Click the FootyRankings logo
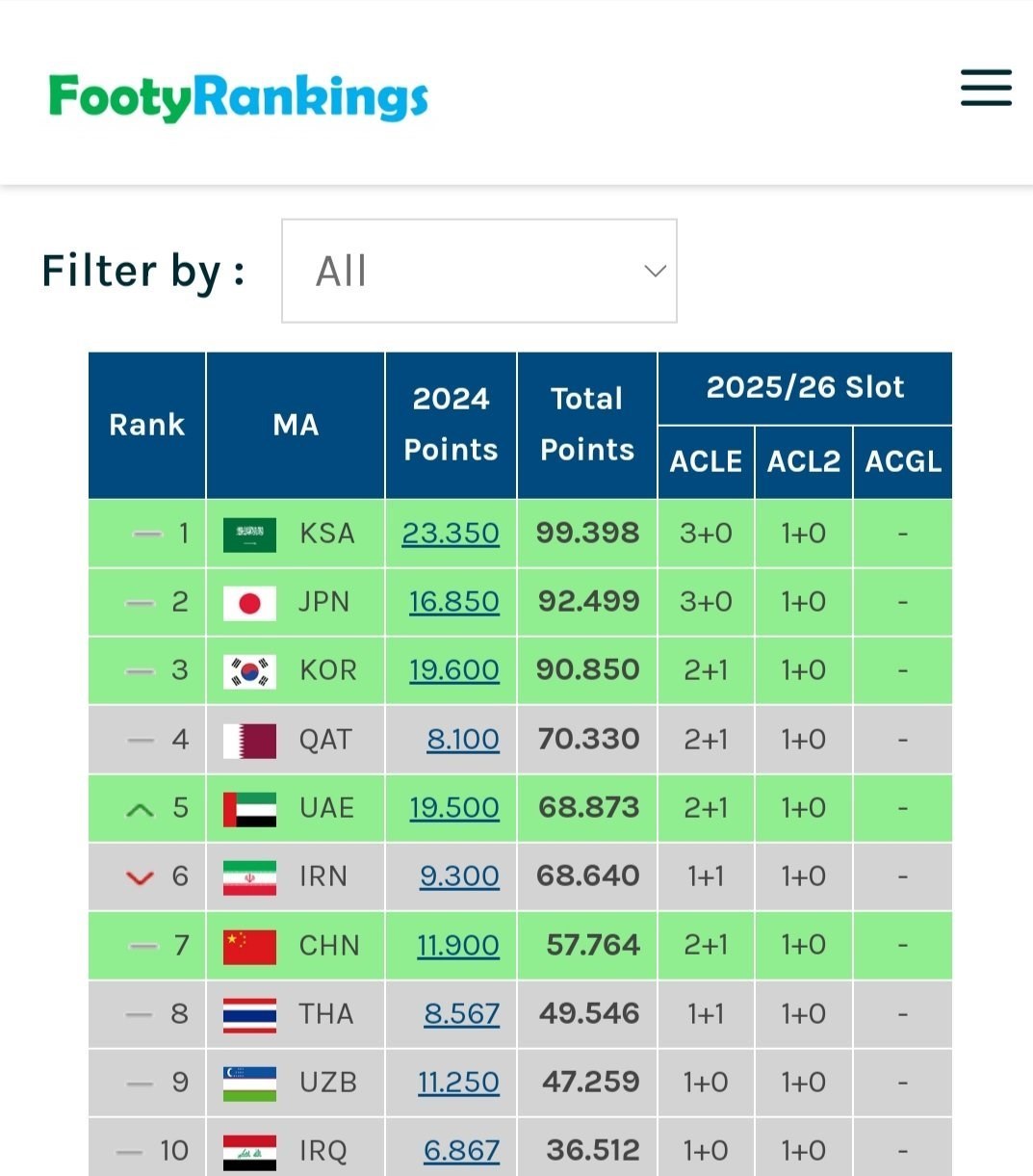Viewport: 1033px width, 1176px height. pyautogui.click(x=237, y=95)
